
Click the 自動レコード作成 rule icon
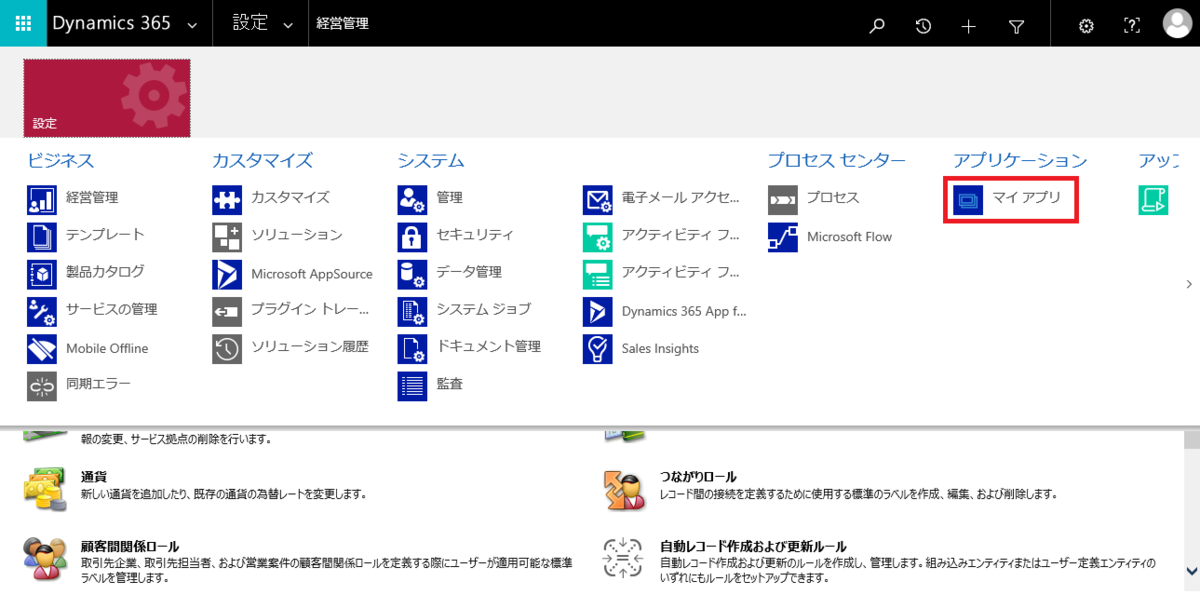point(625,558)
